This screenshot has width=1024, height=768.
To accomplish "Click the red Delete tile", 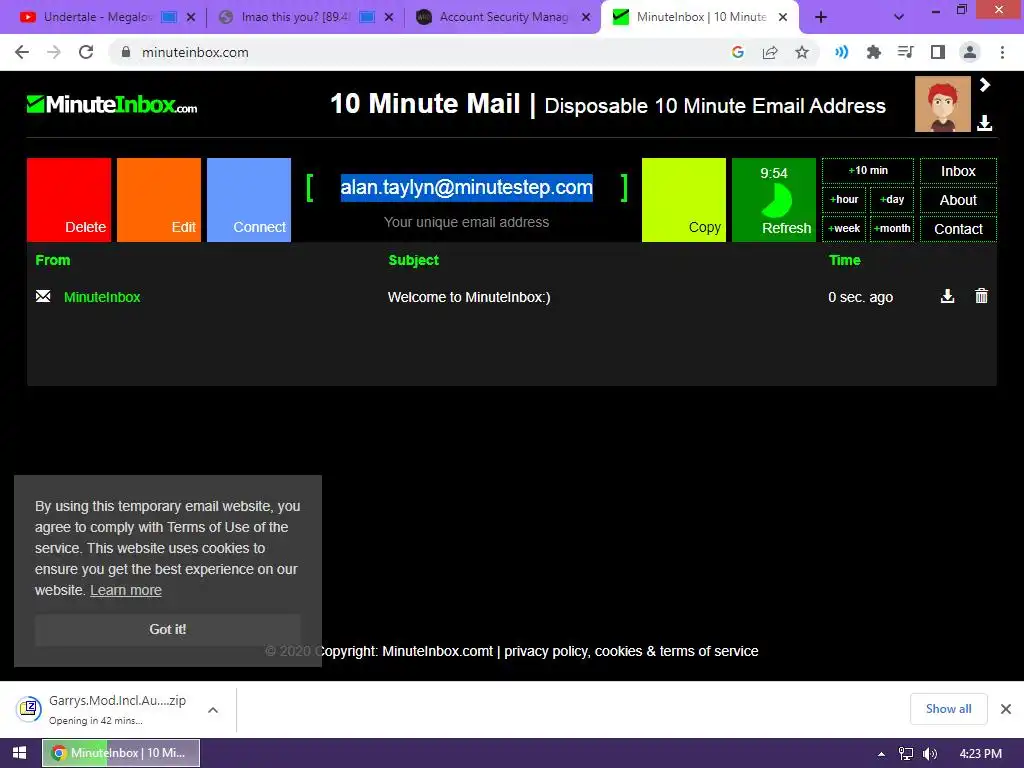I will [x=69, y=200].
